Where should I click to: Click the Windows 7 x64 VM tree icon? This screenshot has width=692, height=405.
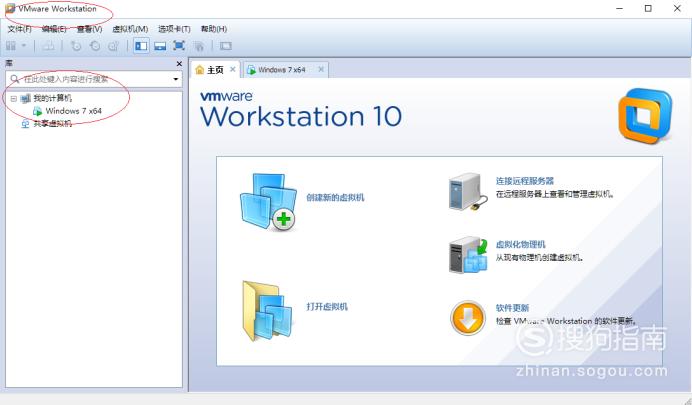click(x=38, y=111)
